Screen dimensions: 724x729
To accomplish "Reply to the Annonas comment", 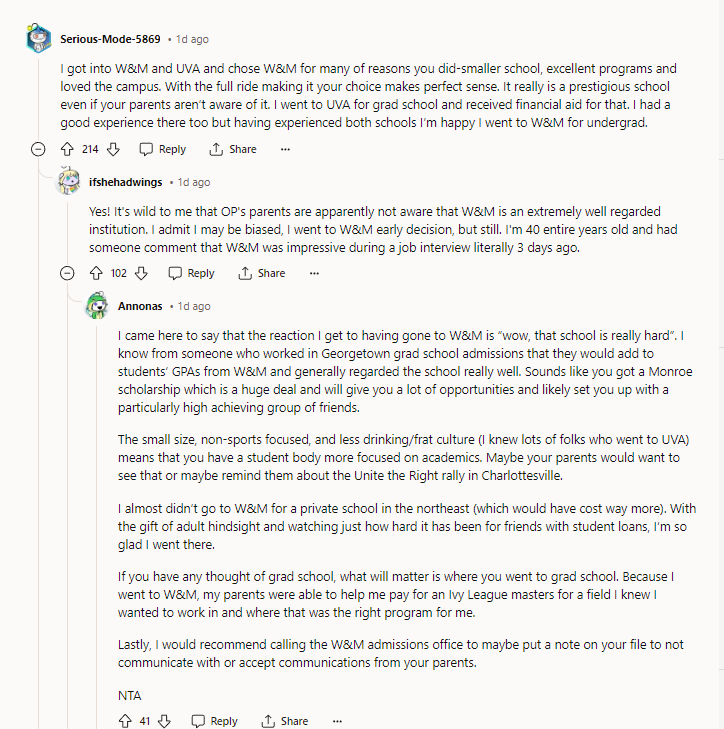I will coord(214,721).
